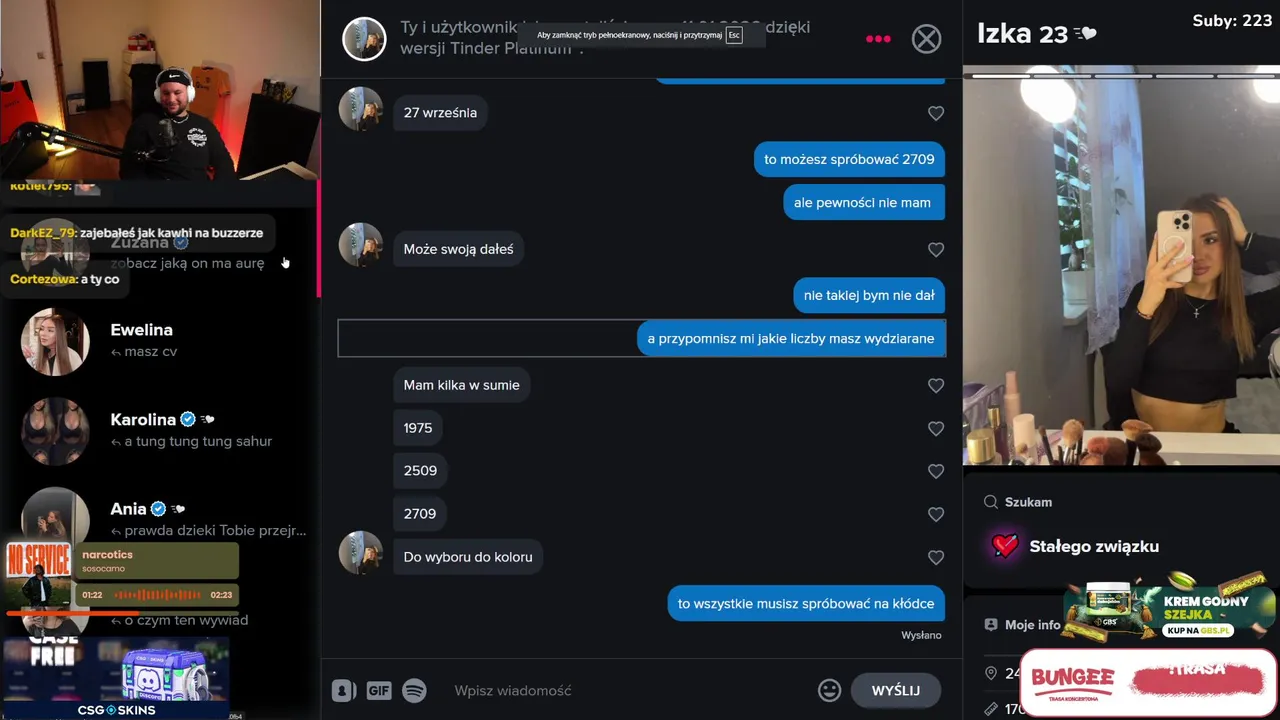Like the 'Może swoją dałeś' message

(936, 250)
